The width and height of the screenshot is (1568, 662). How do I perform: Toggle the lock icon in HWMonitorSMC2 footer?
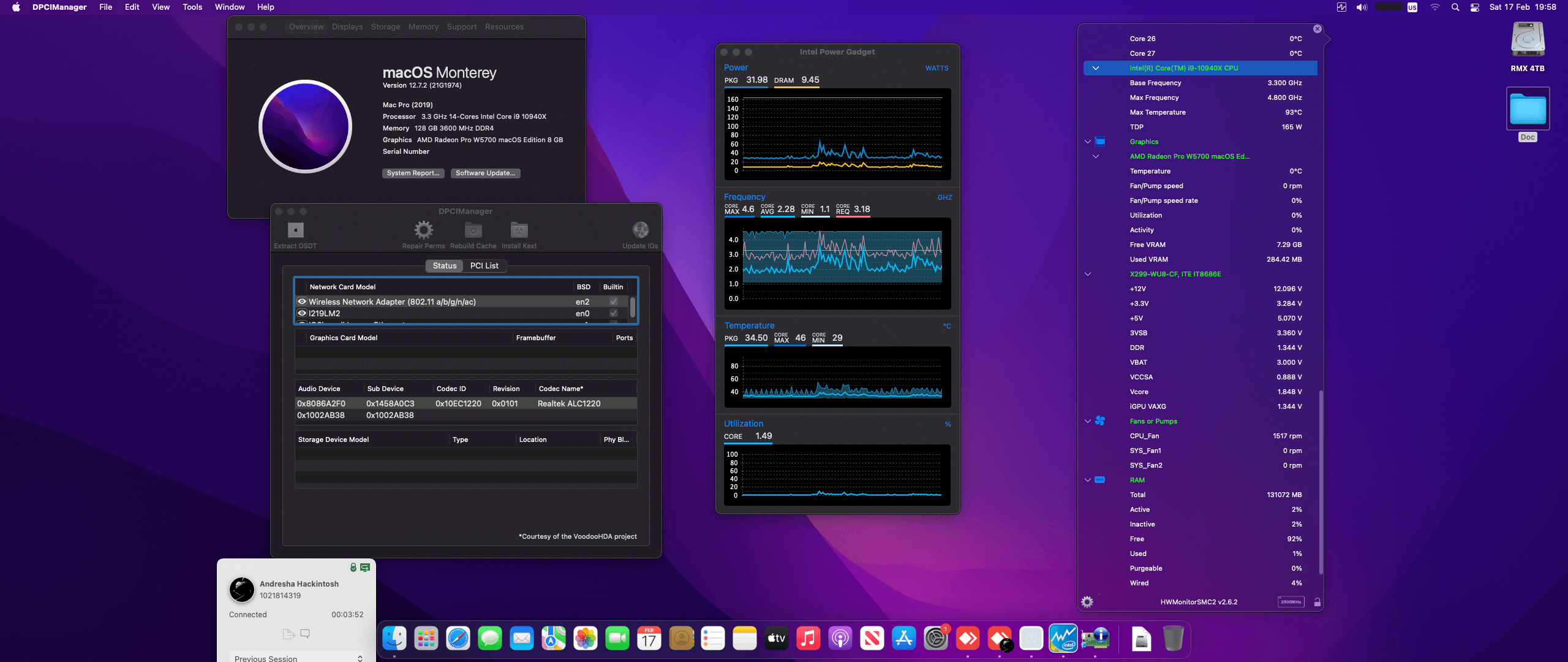click(1317, 602)
